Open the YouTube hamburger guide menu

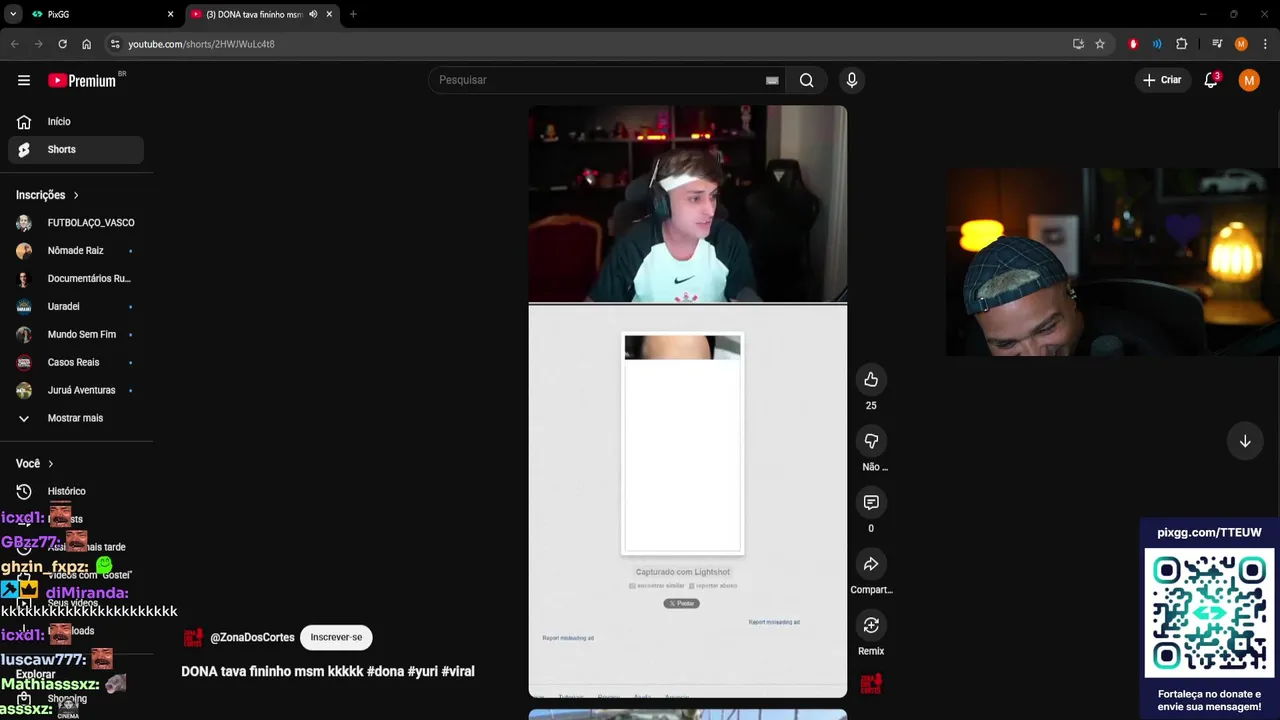point(24,80)
